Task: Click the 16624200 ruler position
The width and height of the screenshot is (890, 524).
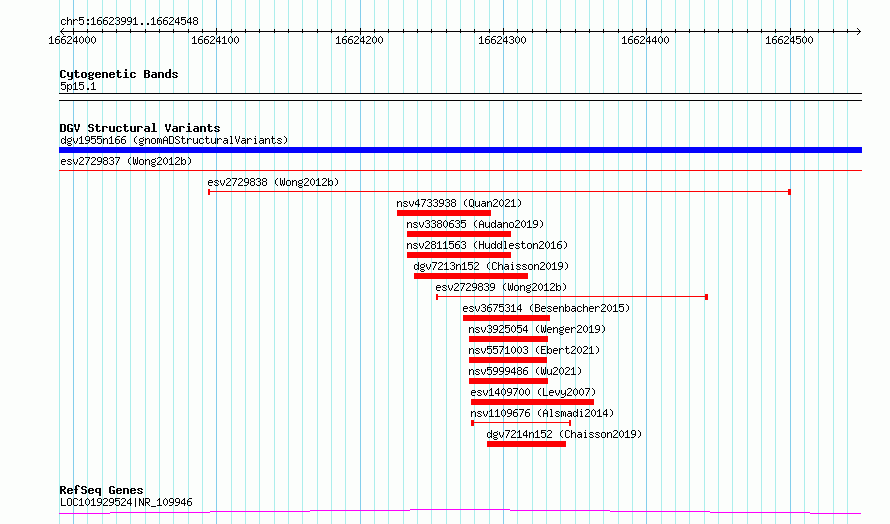Action: click(359, 40)
